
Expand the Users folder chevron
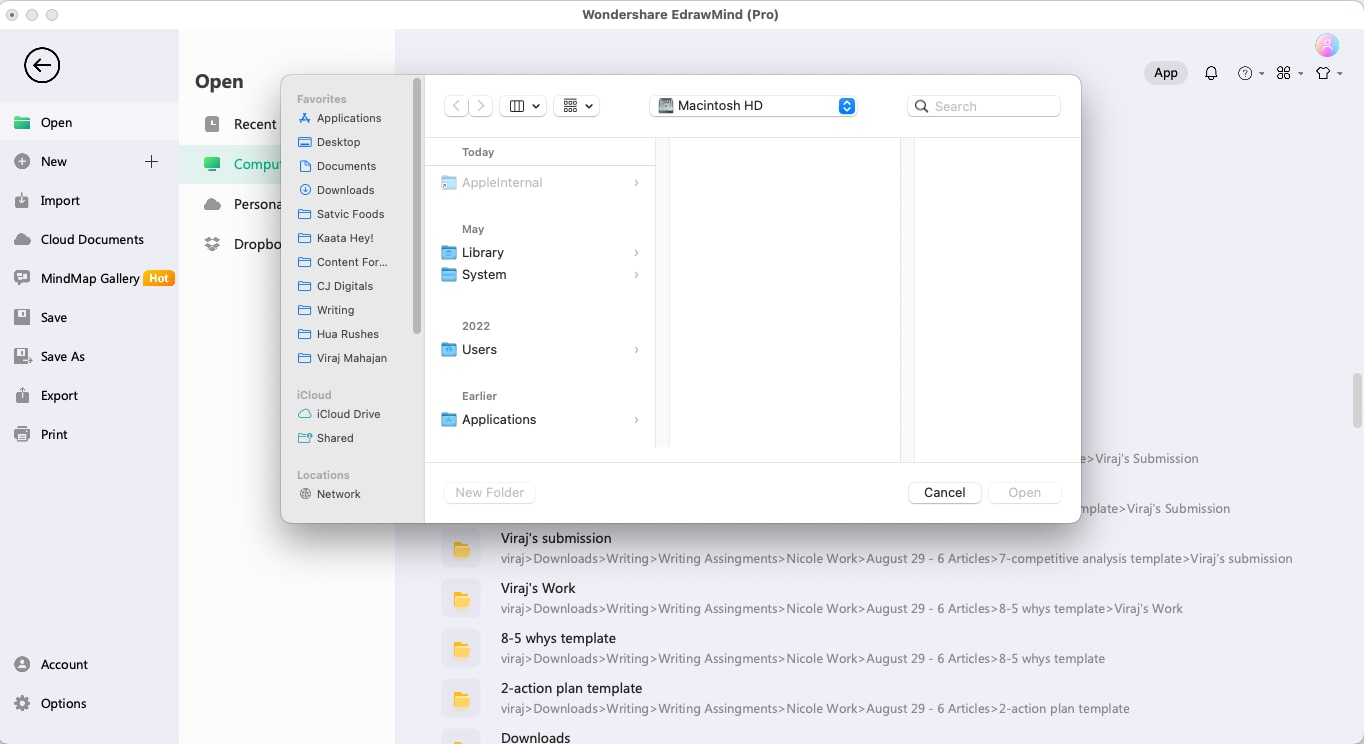636,350
